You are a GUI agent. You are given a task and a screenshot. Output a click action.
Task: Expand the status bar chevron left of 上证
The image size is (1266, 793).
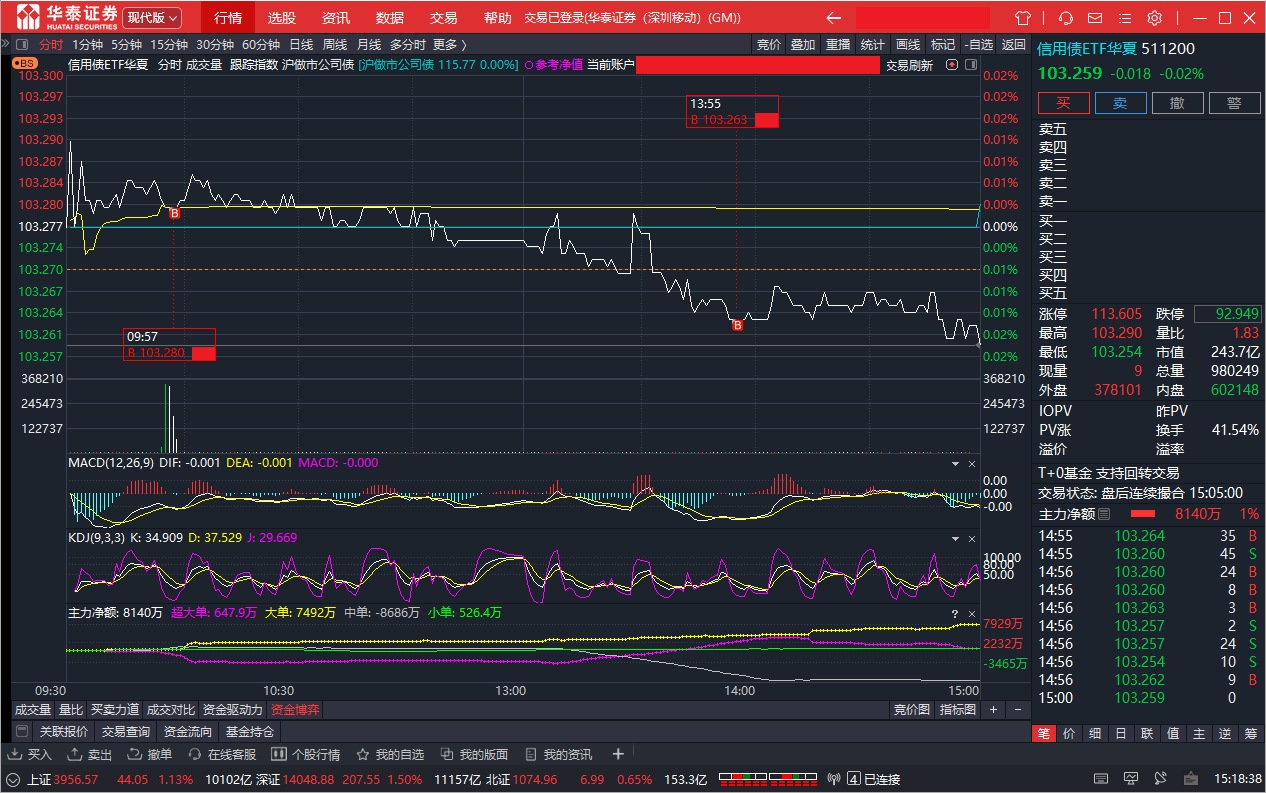(13, 780)
